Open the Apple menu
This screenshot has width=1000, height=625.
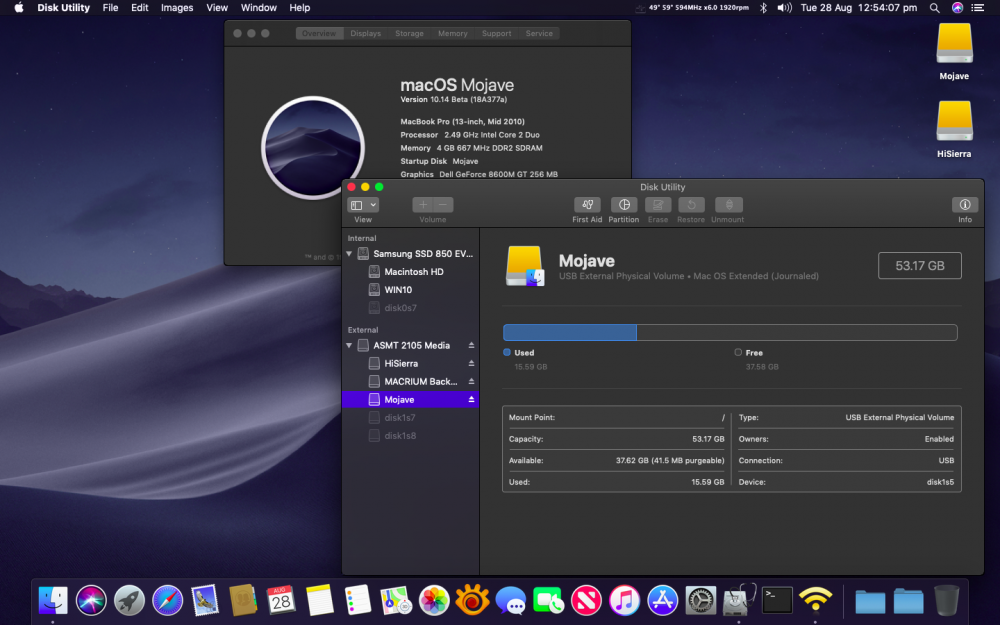click(x=18, y=8)
